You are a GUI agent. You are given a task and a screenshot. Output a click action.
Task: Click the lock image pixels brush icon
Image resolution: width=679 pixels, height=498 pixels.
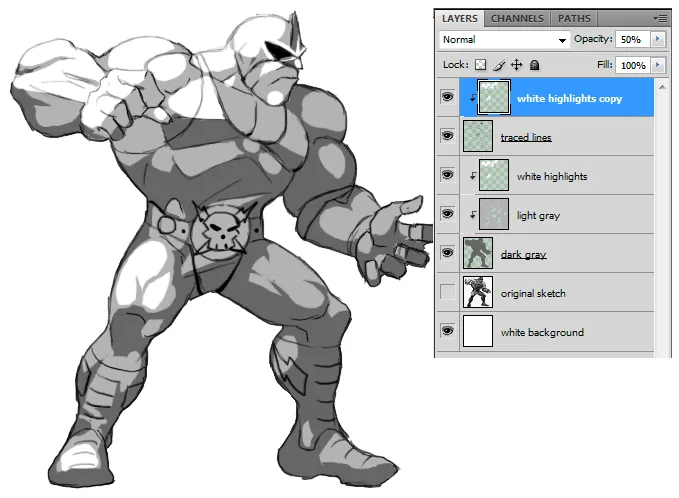click(499, 65)
